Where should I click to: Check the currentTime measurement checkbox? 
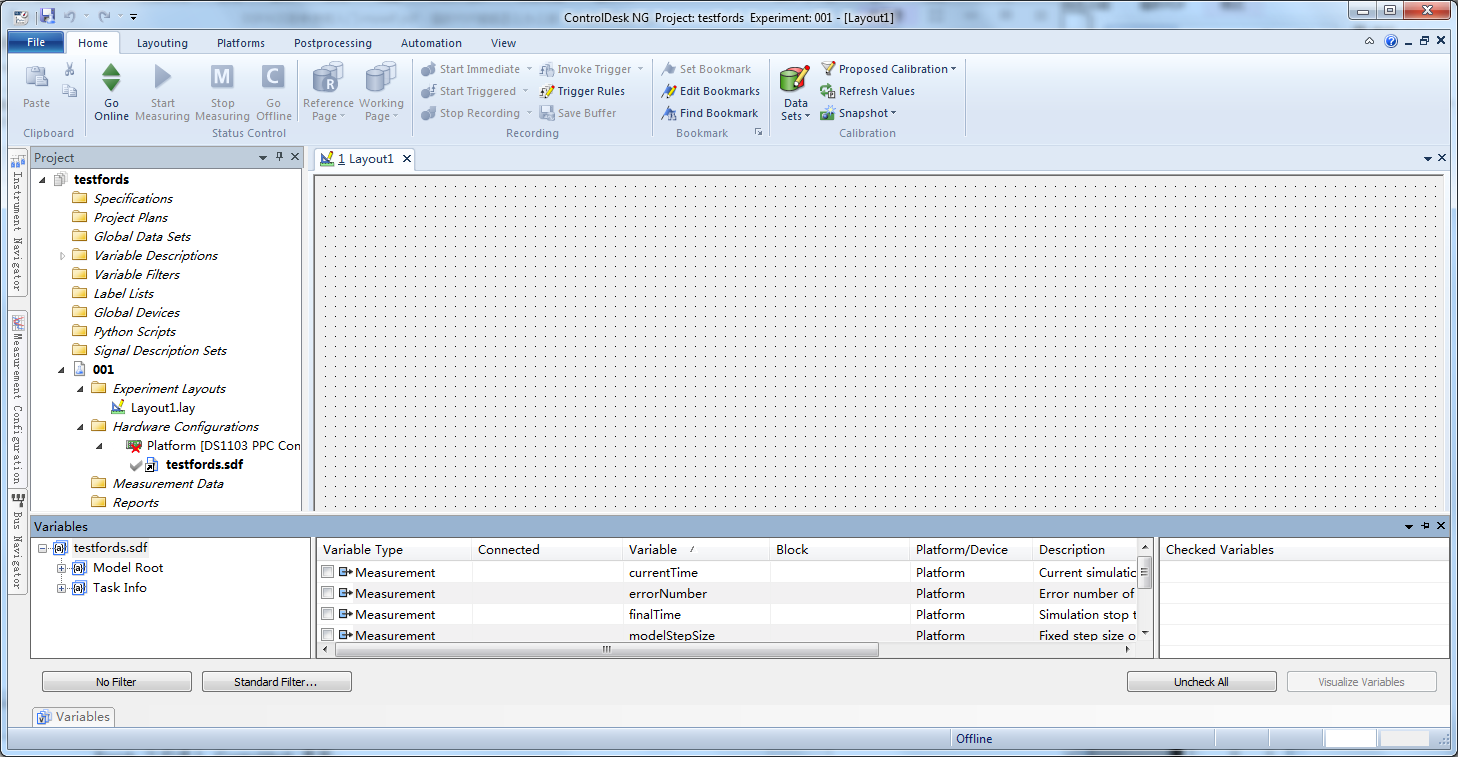327,572
